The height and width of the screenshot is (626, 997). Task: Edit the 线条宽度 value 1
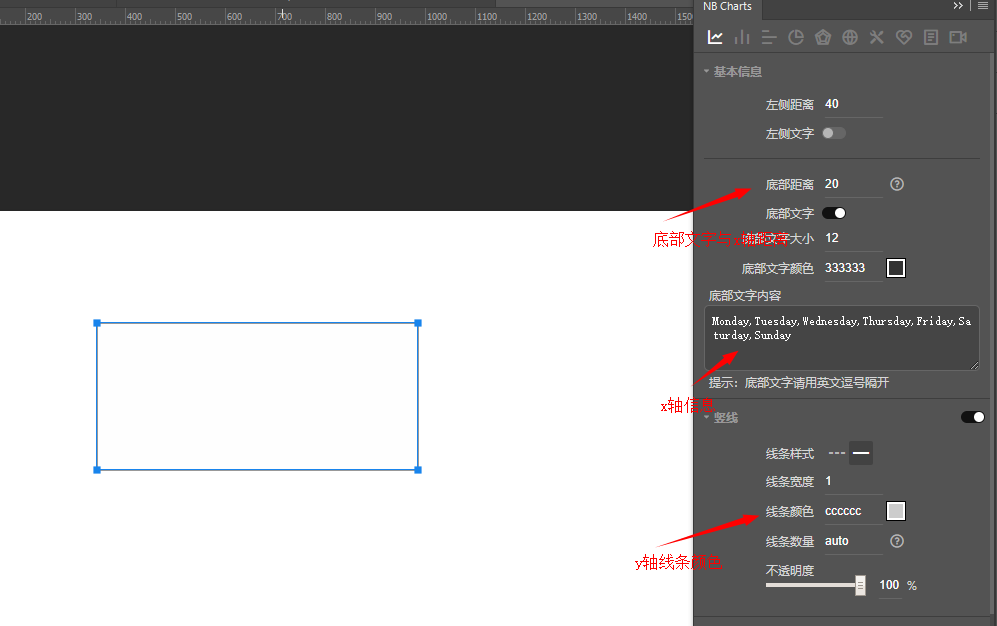853,481
